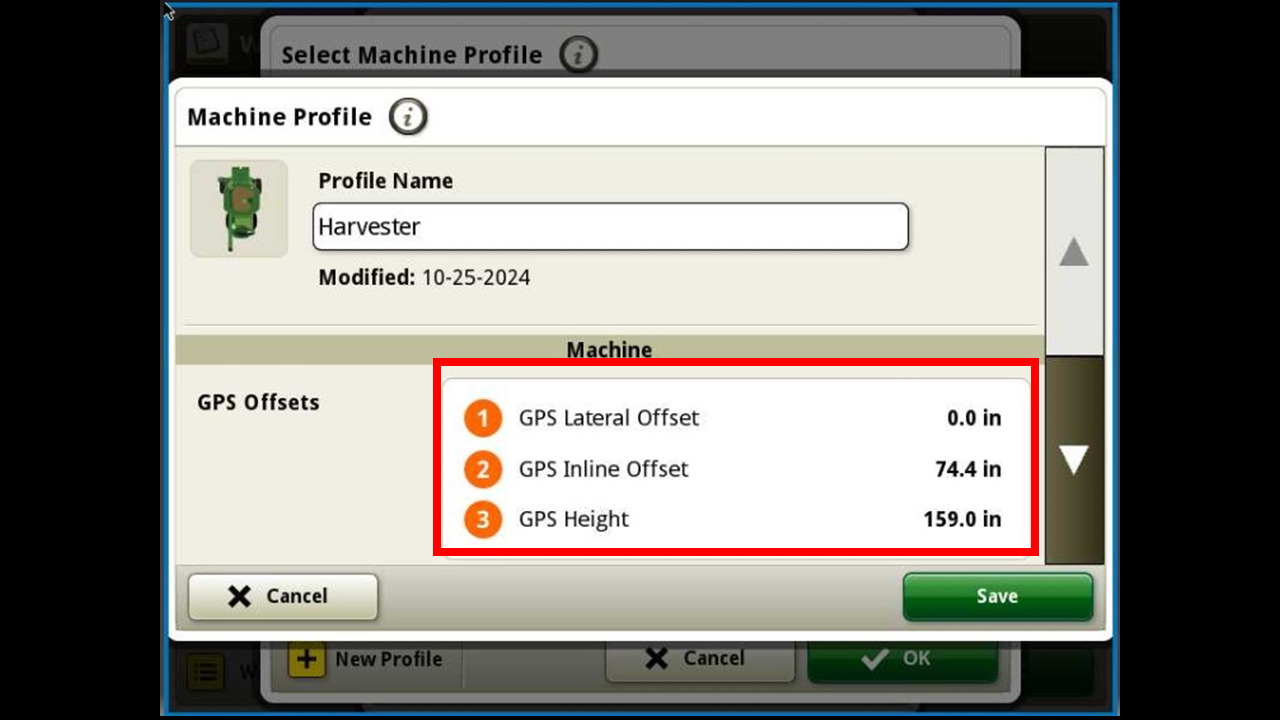Page down with the down arrow
This screenshot has height=720, width=1280.
coord(1074,460)
